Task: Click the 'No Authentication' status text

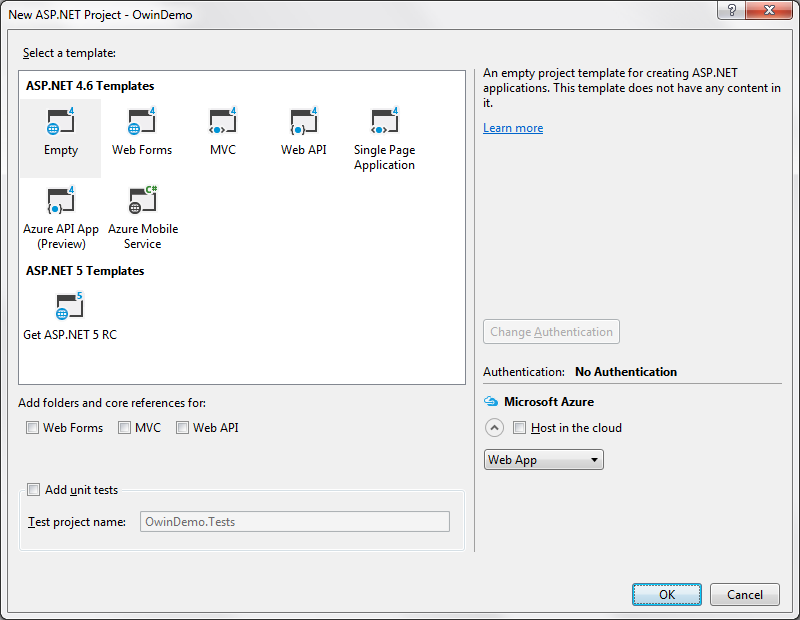Action: click(x=626, y=372)
